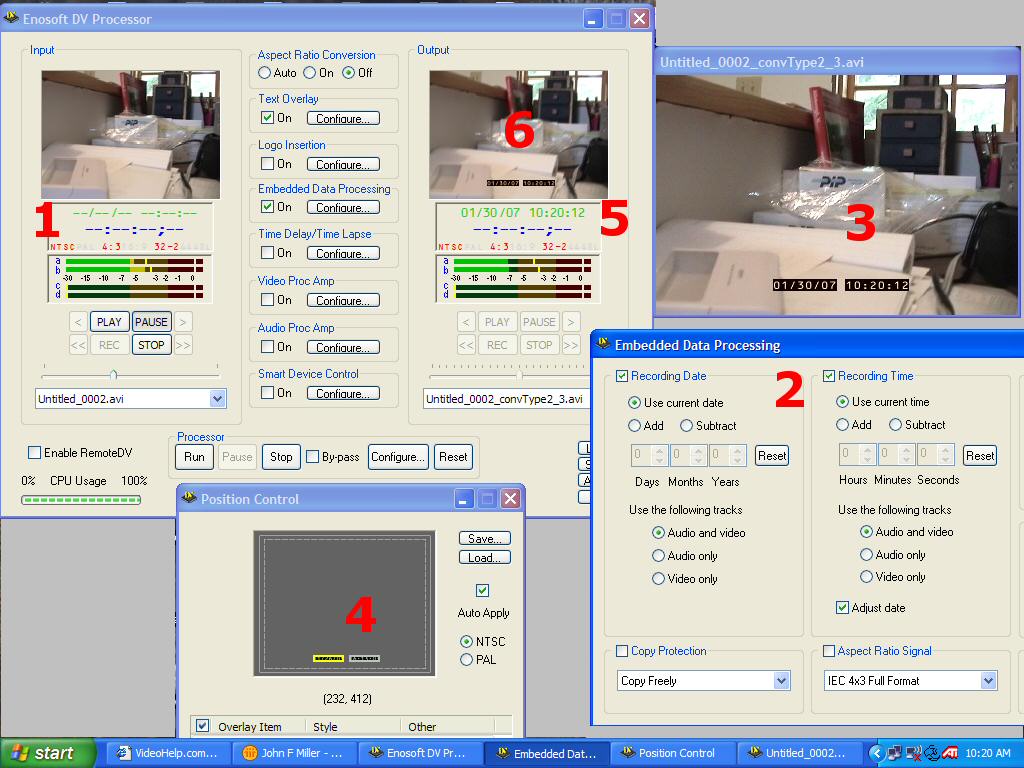Click output file name field

pos(506,398)
